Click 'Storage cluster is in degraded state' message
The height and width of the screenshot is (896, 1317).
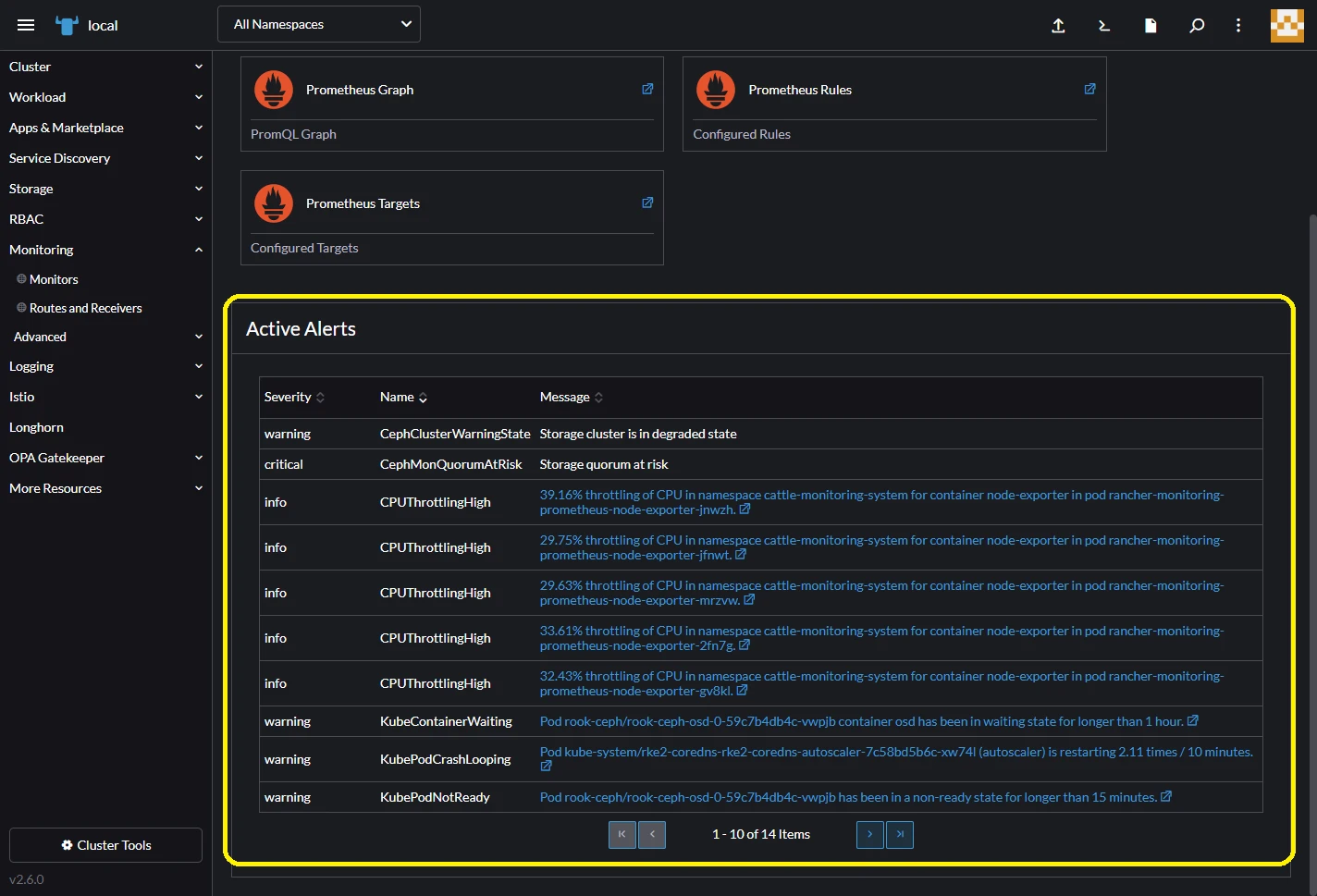tap(638, 434)
